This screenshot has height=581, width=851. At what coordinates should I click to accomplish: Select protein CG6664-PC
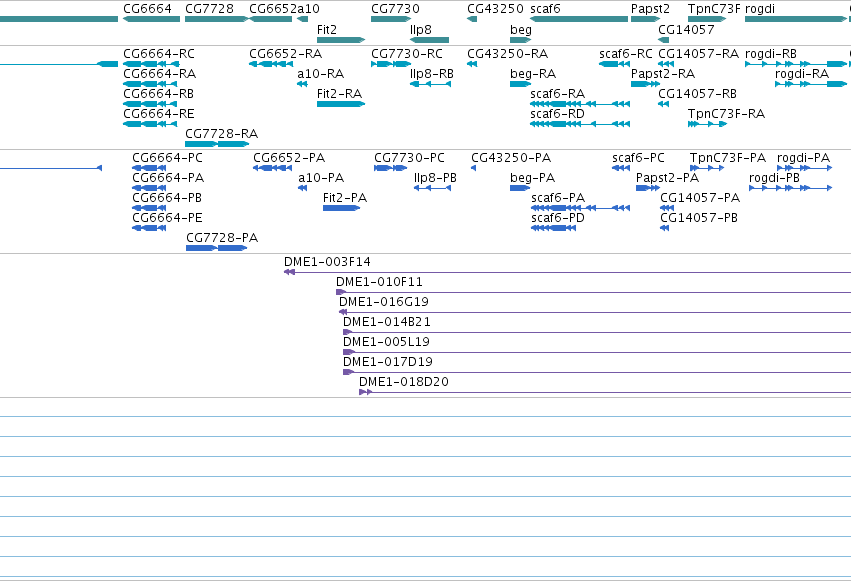[149, 168]
